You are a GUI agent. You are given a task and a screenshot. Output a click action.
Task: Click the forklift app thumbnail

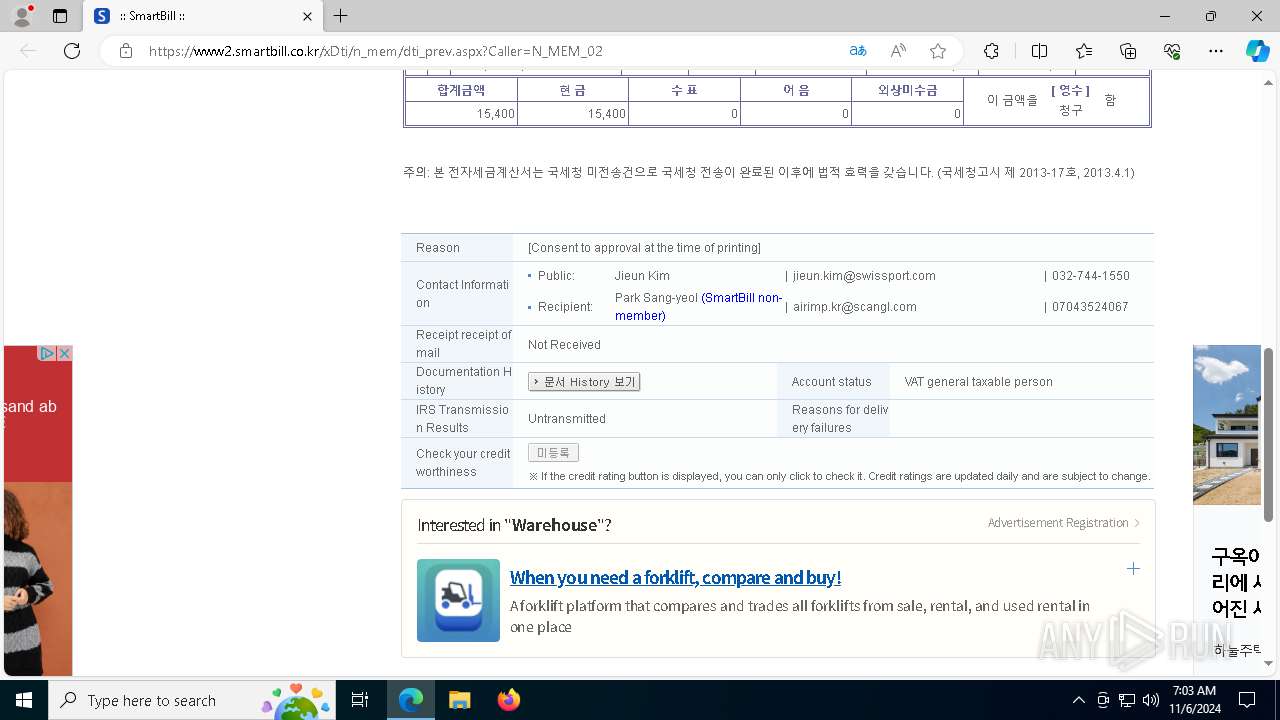point(458,600)
